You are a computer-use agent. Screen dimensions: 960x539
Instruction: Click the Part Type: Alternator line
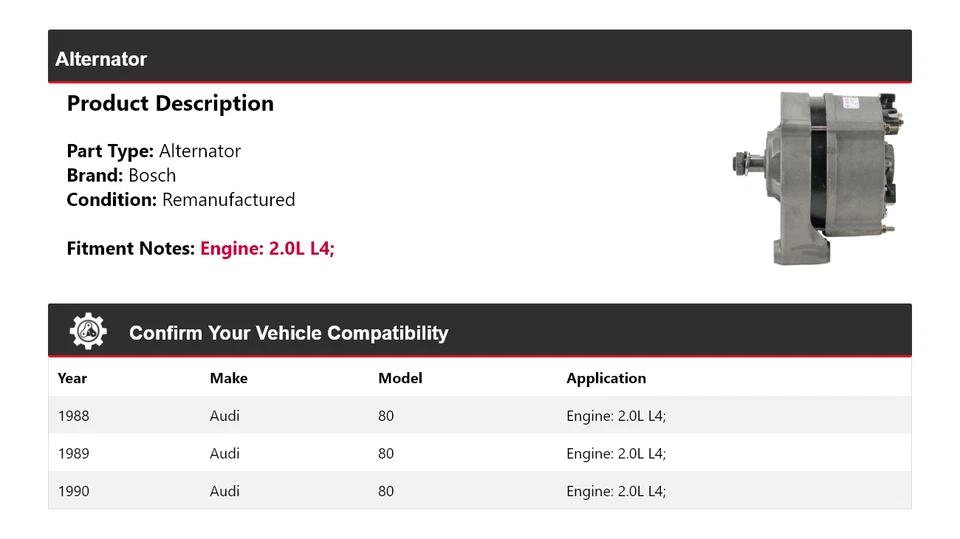pos(154,151)
